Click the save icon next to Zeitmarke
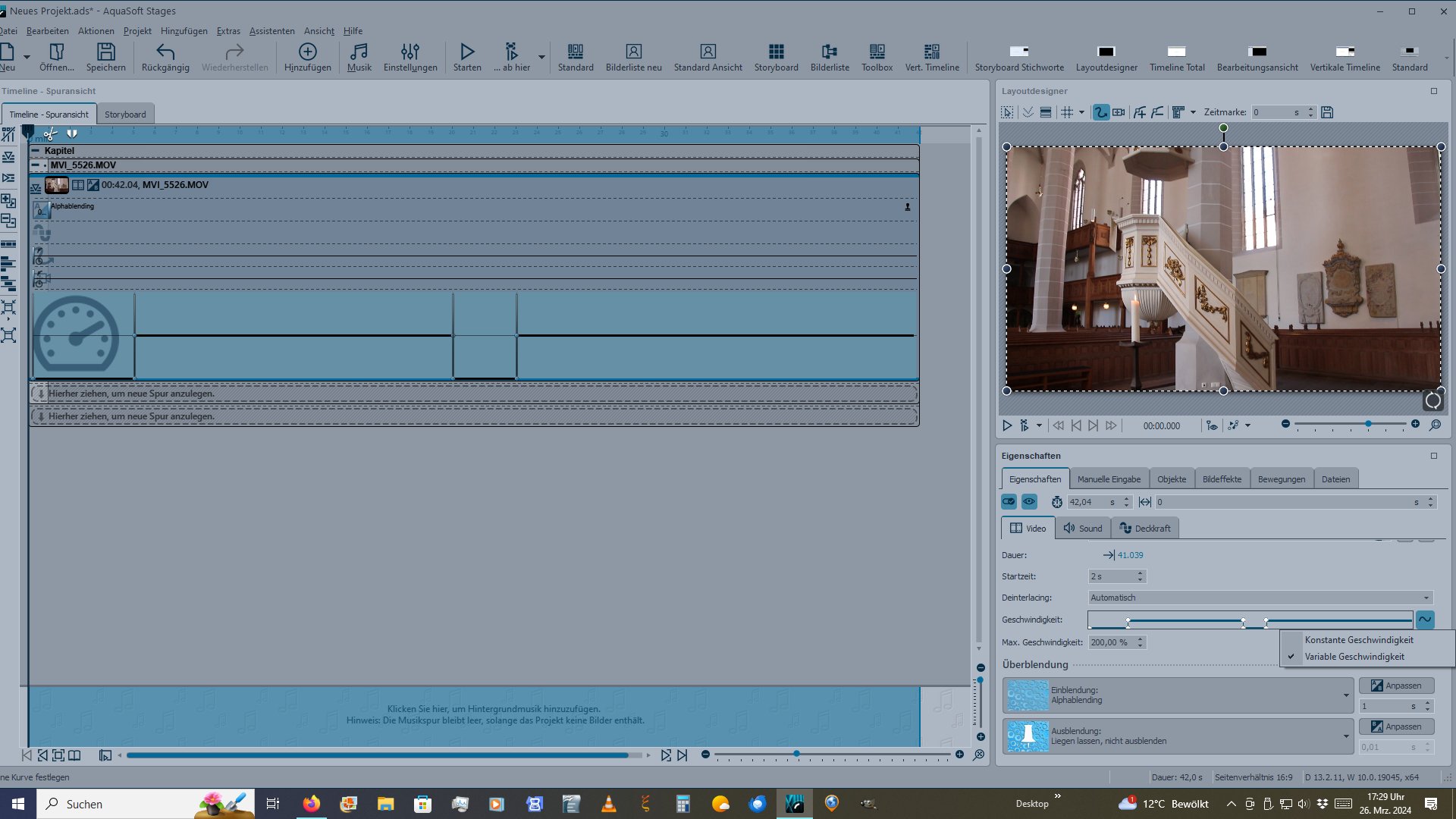 (x=1327, y=112)
